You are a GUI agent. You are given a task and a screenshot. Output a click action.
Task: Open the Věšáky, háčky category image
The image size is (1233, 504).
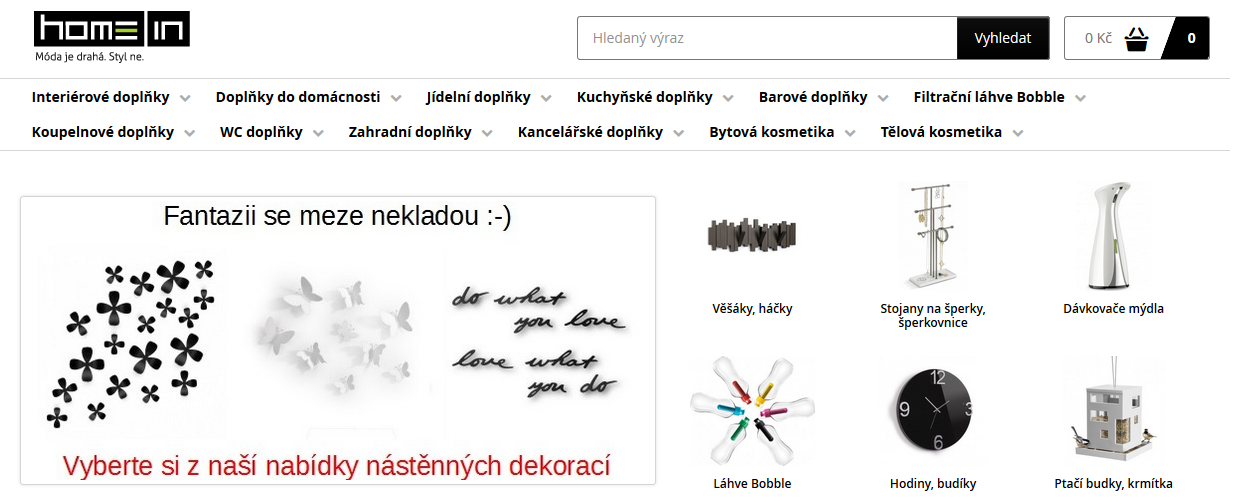click(752, 236)
